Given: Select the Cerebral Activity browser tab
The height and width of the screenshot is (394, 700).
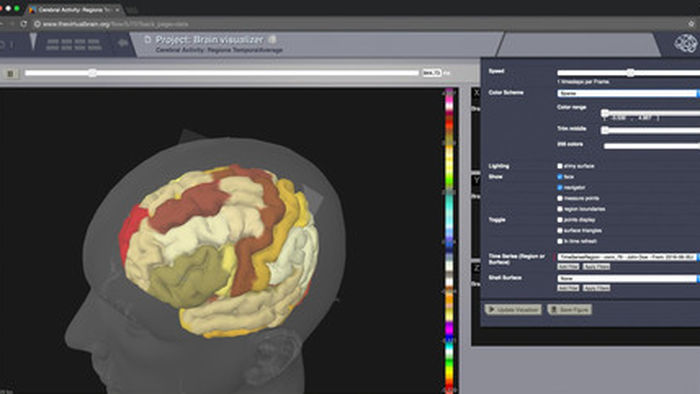Looking at the screenshot, I should click(74, 9).
